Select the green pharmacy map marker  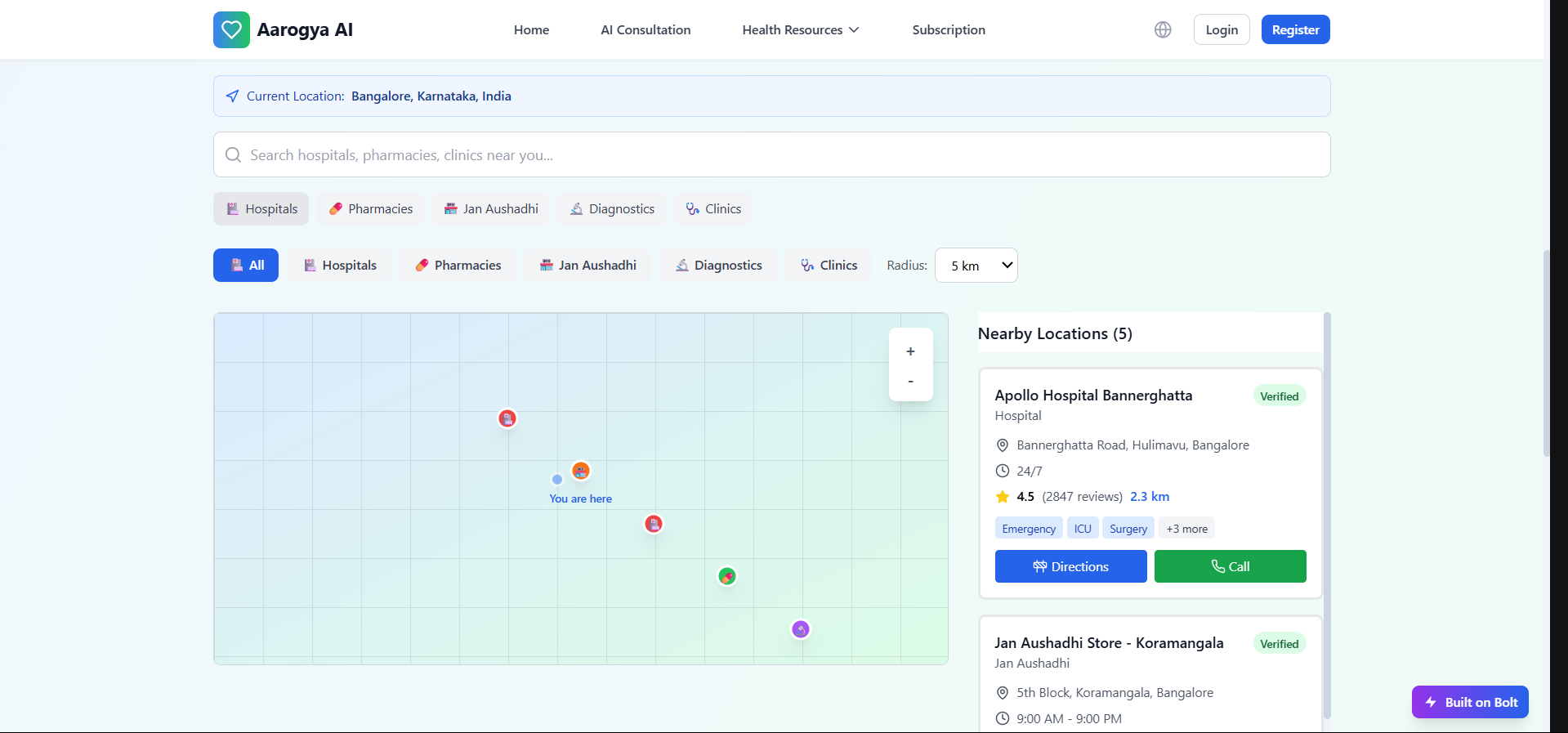727,576
